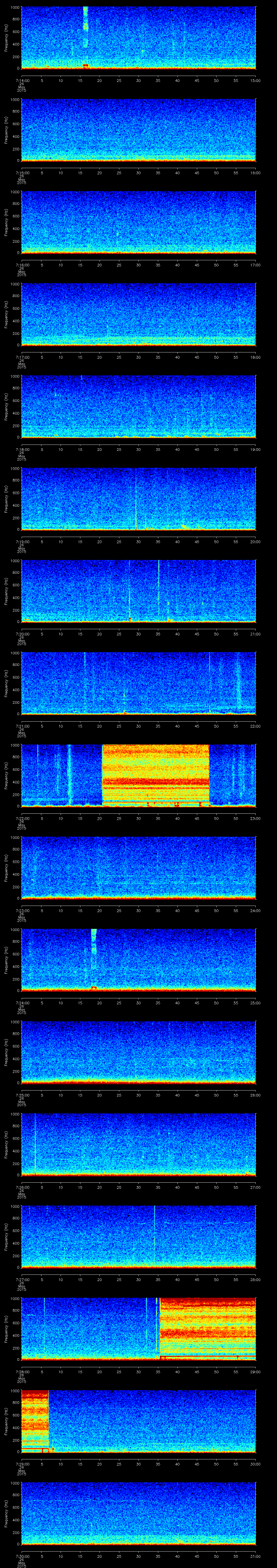This screenshot has height=1568, width=277.
Task: Click the Frequency (Hz) axis label of 7:22 spectrogram
Action: [x=6, y=775]
